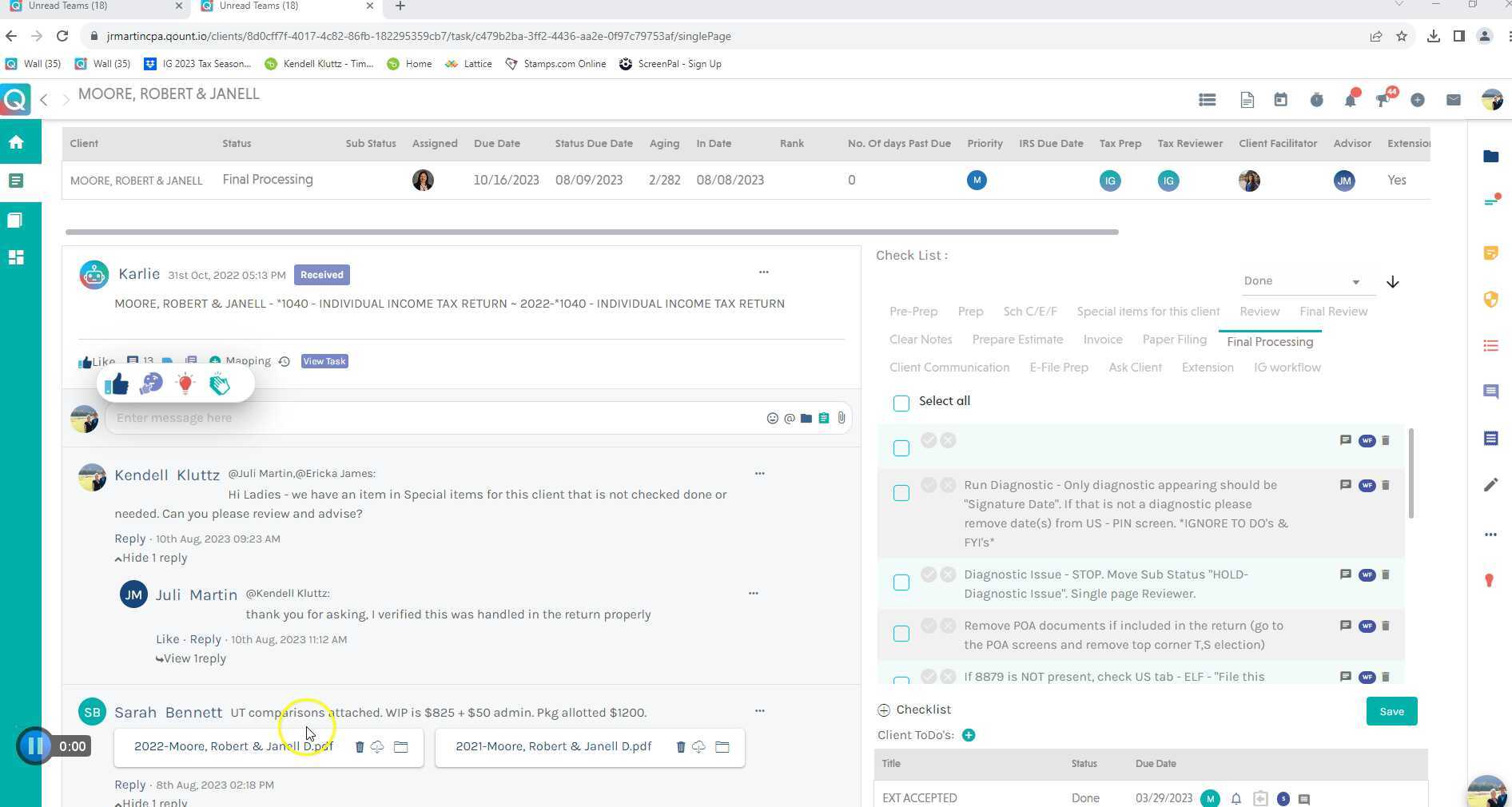
Task: Check the Select all checkbox
Action: (901, 403)
